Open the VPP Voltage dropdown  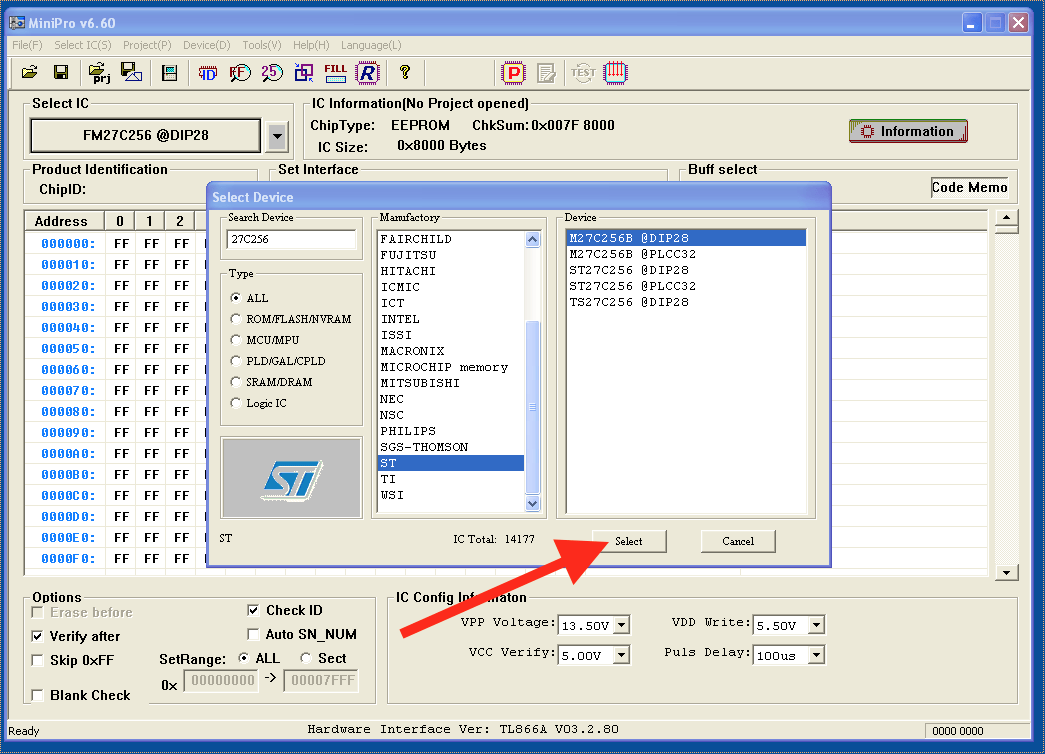click(x=622, y=624)
